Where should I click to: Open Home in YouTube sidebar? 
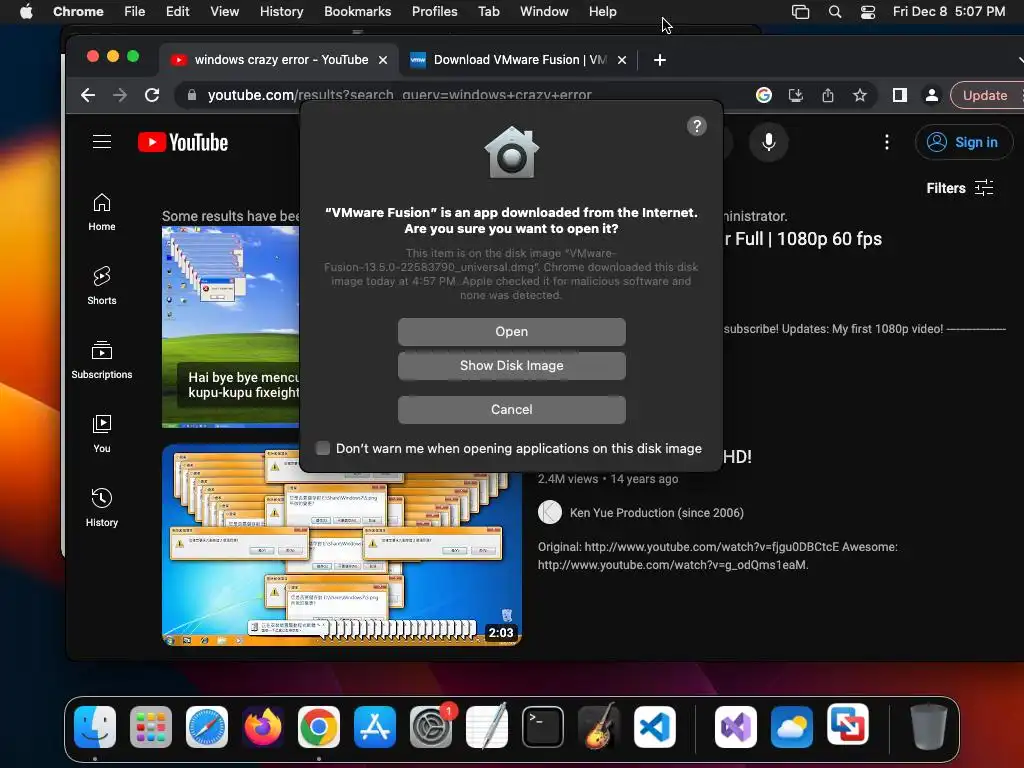pyautogui.click(x=102, y=212)
